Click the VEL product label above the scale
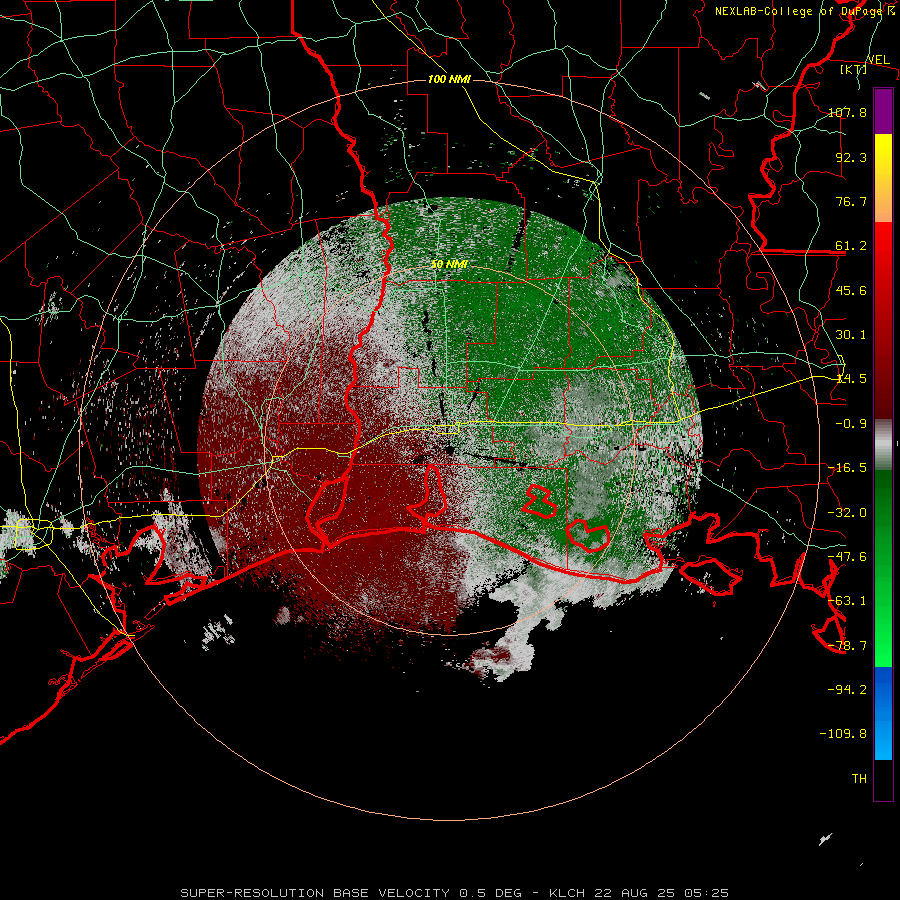 [x=878, y=60]
